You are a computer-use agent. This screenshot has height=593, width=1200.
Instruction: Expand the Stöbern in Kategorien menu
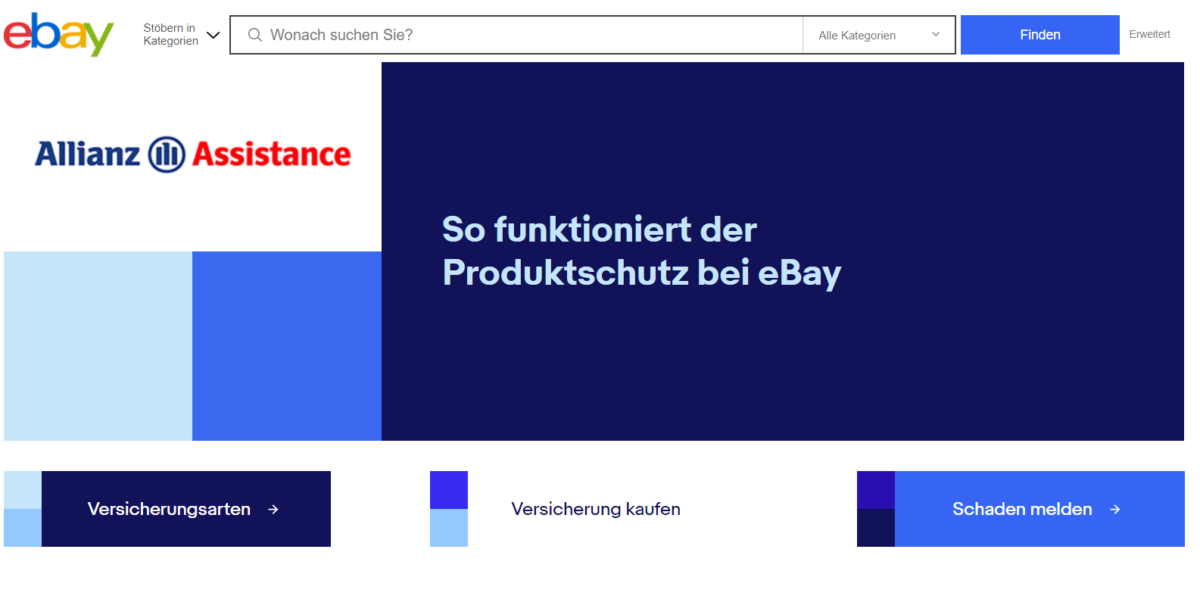181,35
